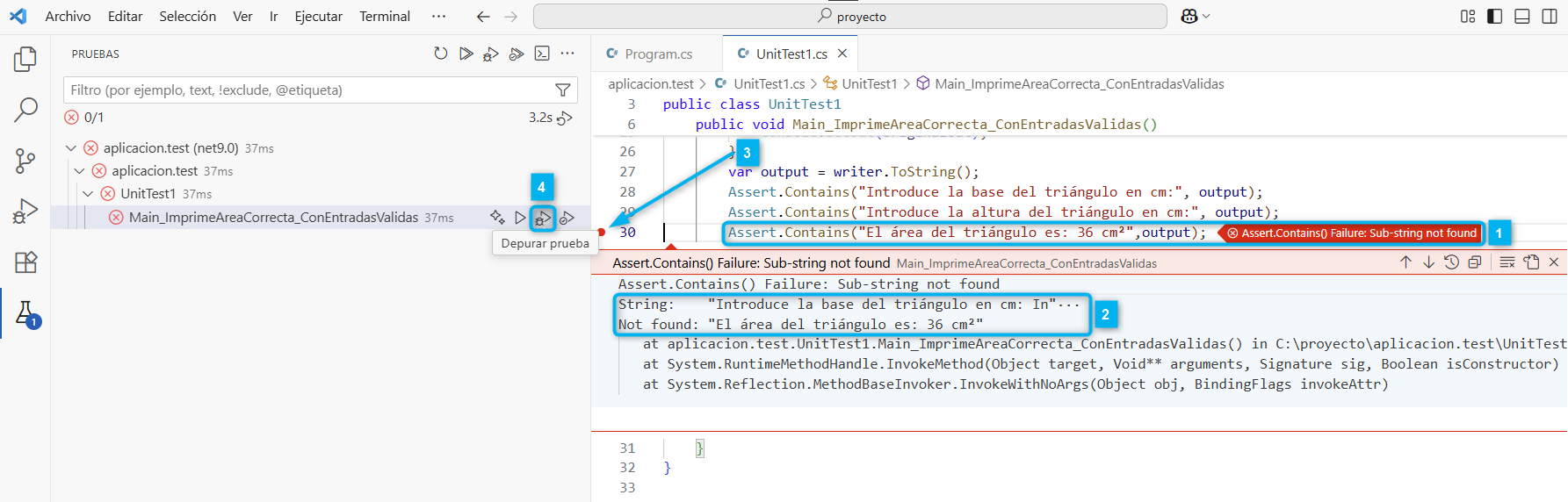Image resolution: width=1568 pixels, height=502 pixels.
Task: Open the Terminal menu
Action: 385,17
